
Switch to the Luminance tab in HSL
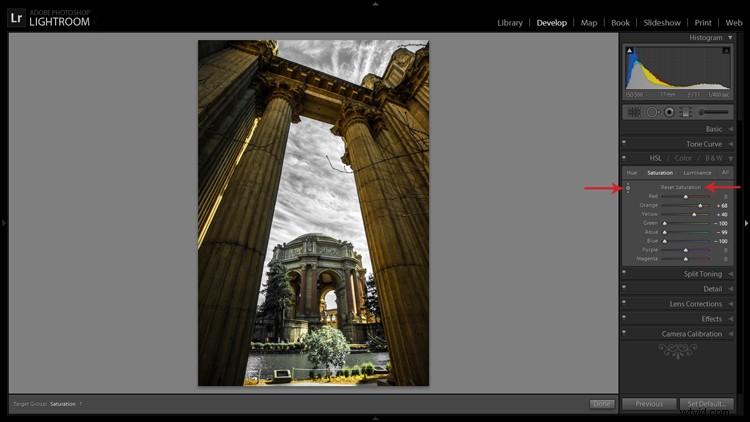pos(697,173)
